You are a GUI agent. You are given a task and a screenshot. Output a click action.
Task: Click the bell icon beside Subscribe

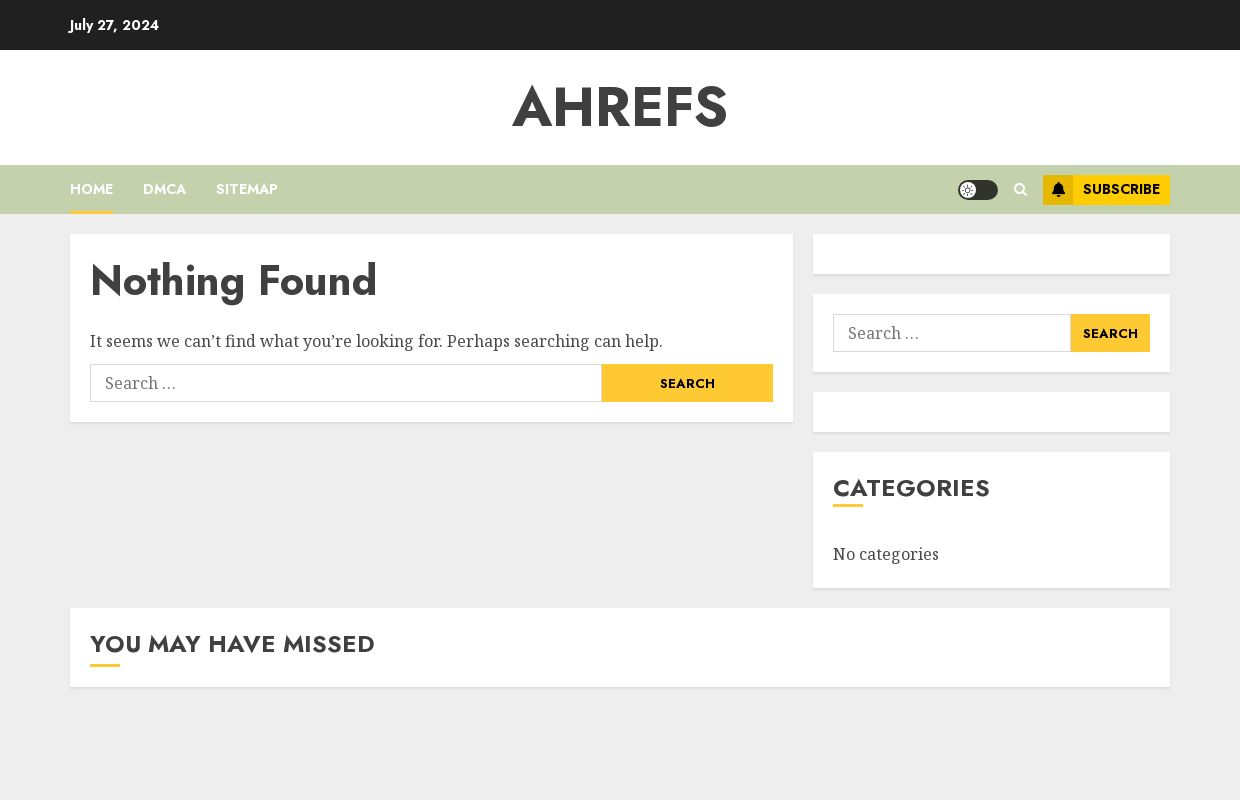click(1058, 190)
